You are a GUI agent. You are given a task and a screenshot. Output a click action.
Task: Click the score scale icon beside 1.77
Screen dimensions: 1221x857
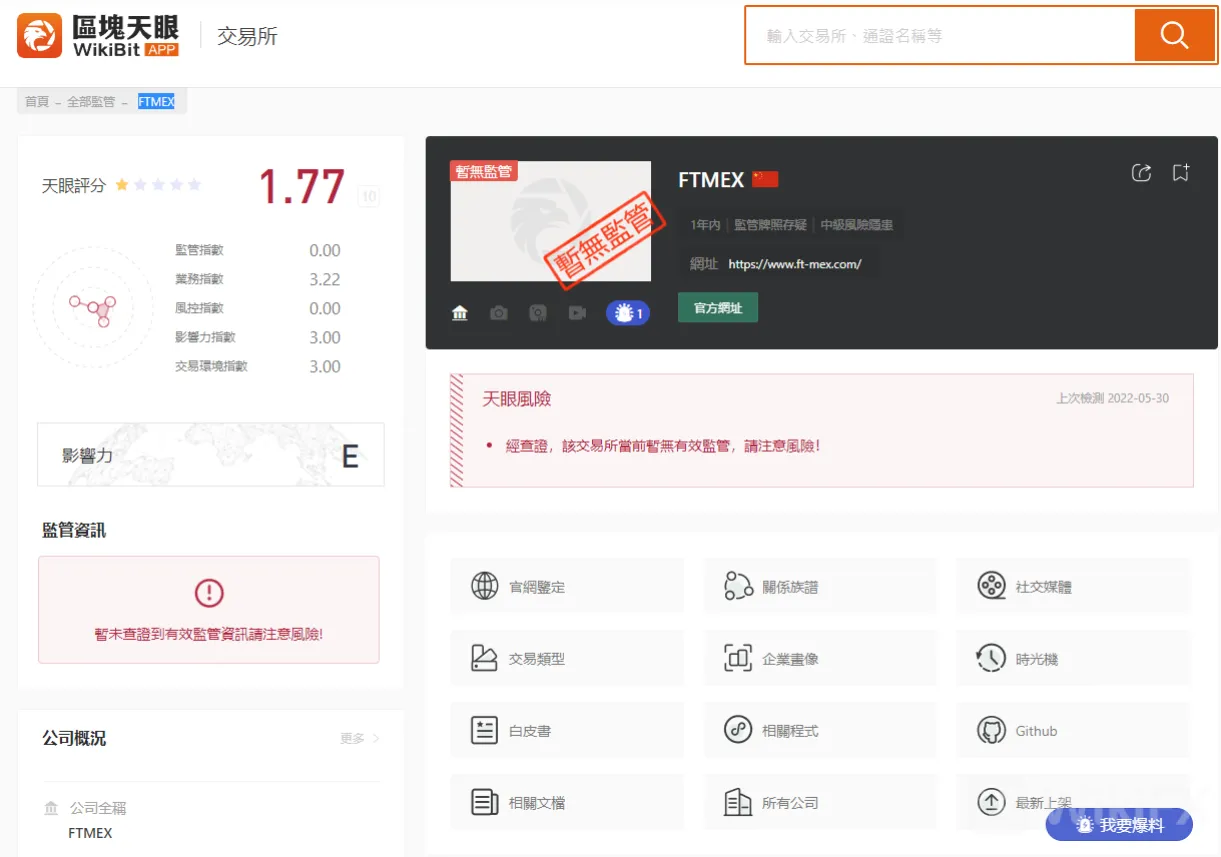click(x=368, y=196)
